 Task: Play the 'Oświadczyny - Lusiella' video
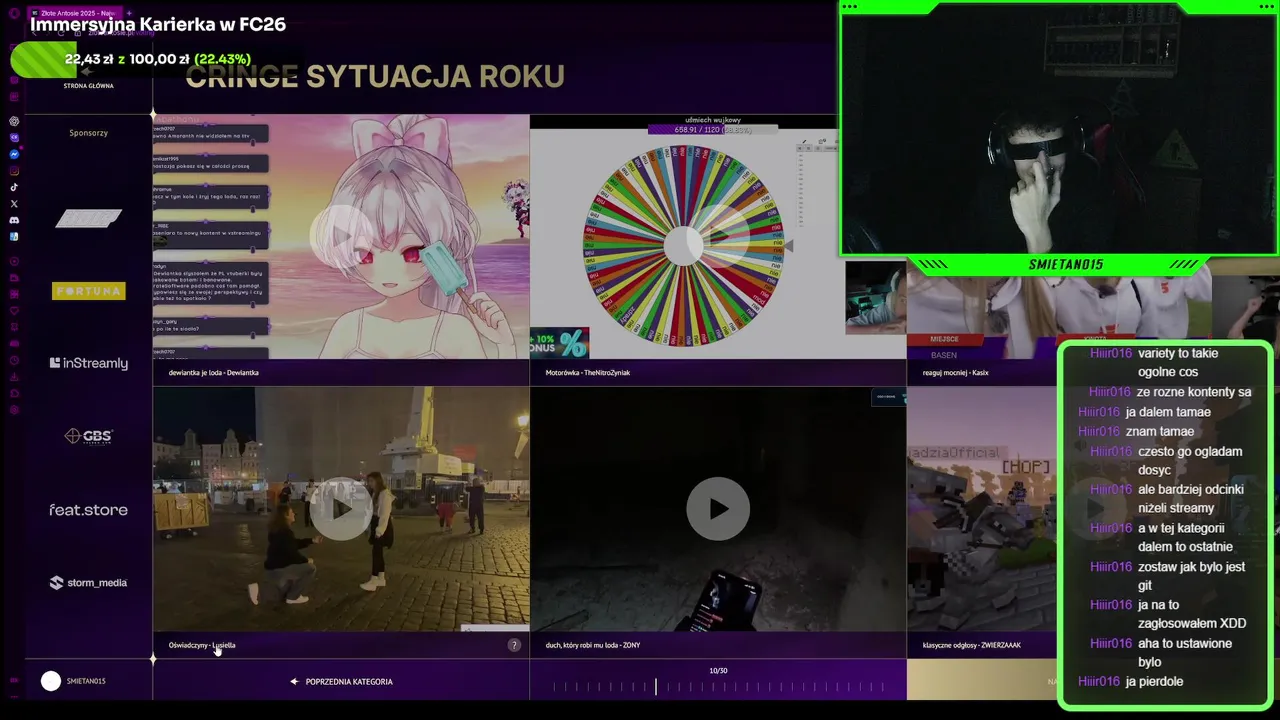(341, 509)
